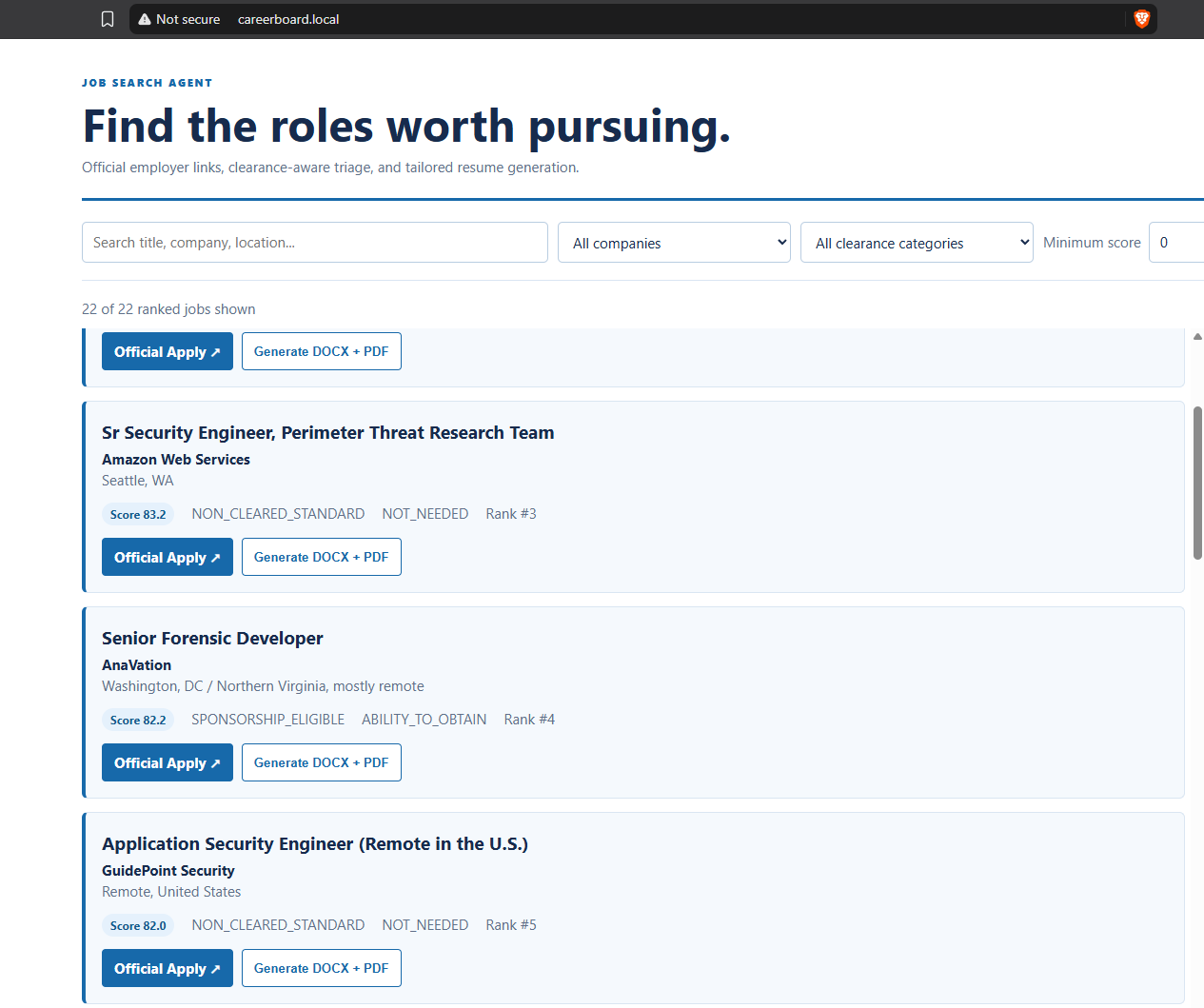Image resolution: width=1204 pixels, height=1008 pixels.
Task: Click the Score 82.0 badge
Action: tap(138, 925)
